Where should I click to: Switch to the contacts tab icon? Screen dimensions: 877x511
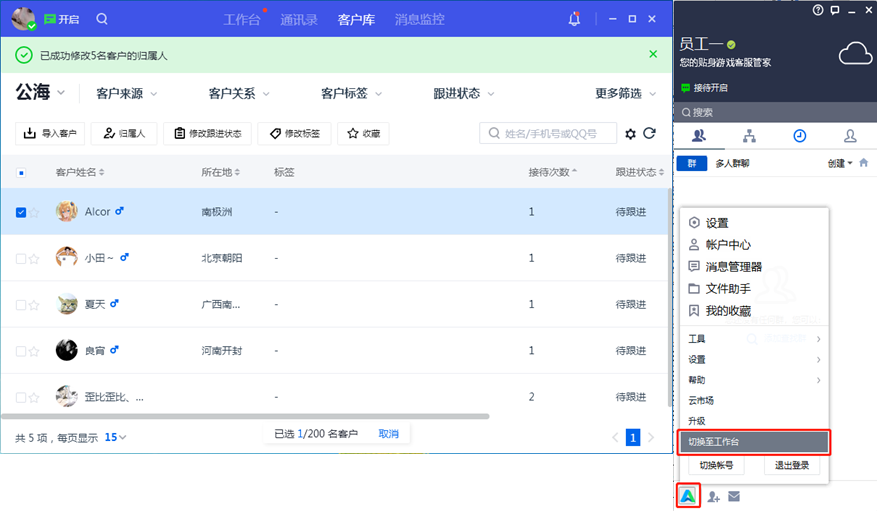pyautogui.click(x=699, y=136)
